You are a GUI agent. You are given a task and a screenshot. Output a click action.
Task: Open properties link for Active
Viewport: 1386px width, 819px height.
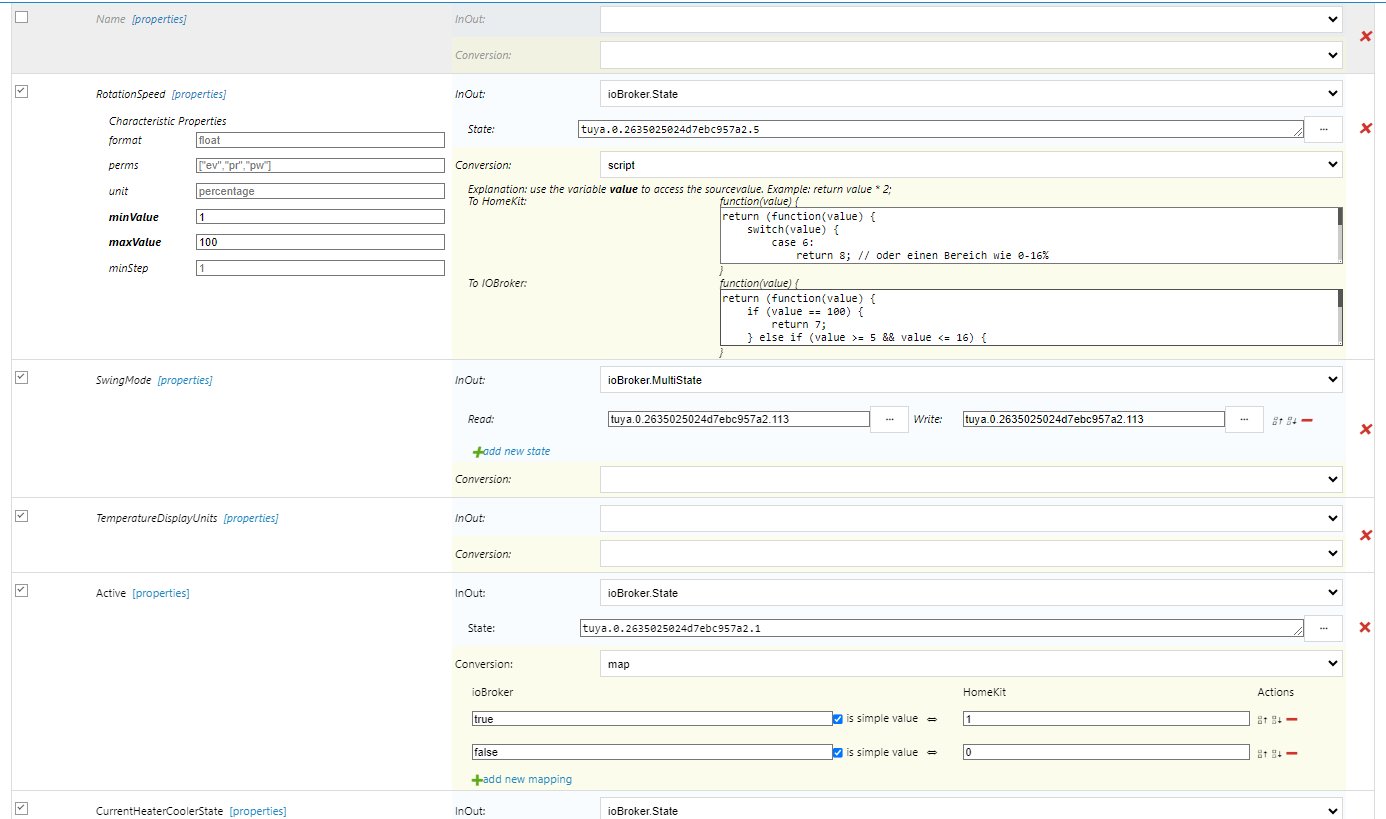tap(161, 593)
